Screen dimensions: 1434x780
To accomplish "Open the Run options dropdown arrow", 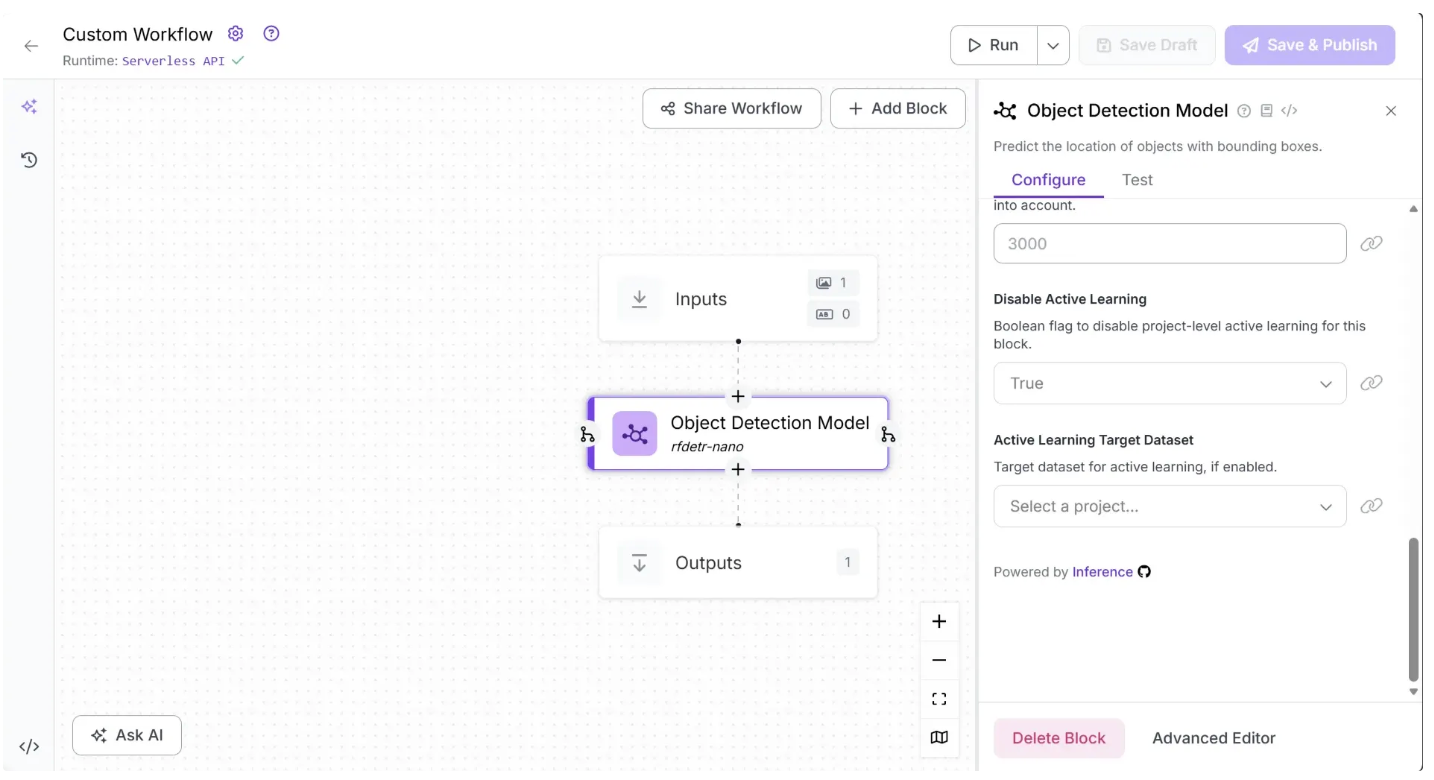I will click(1053, 46).
